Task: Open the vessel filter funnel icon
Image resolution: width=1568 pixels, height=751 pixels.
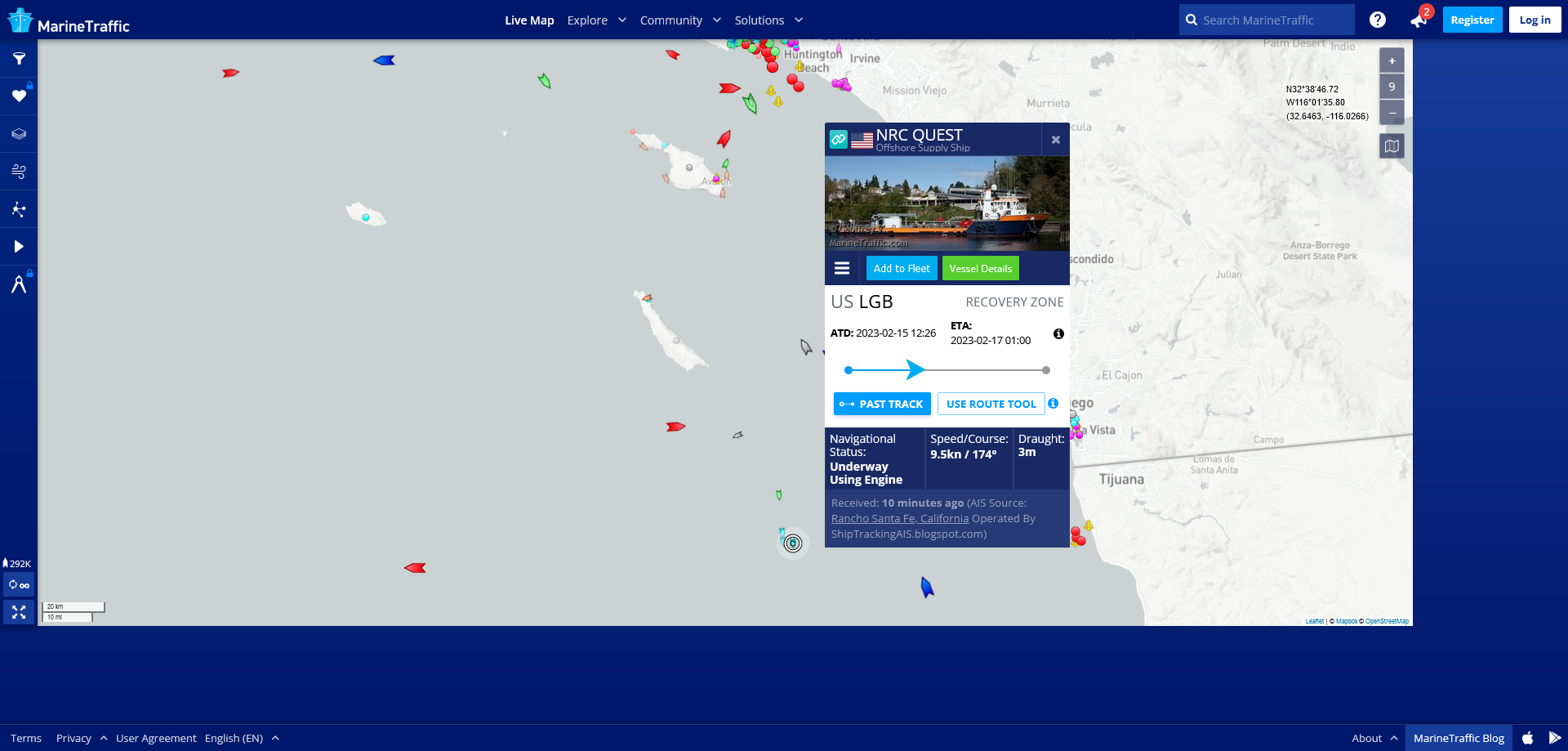Action: click(19, 59)
